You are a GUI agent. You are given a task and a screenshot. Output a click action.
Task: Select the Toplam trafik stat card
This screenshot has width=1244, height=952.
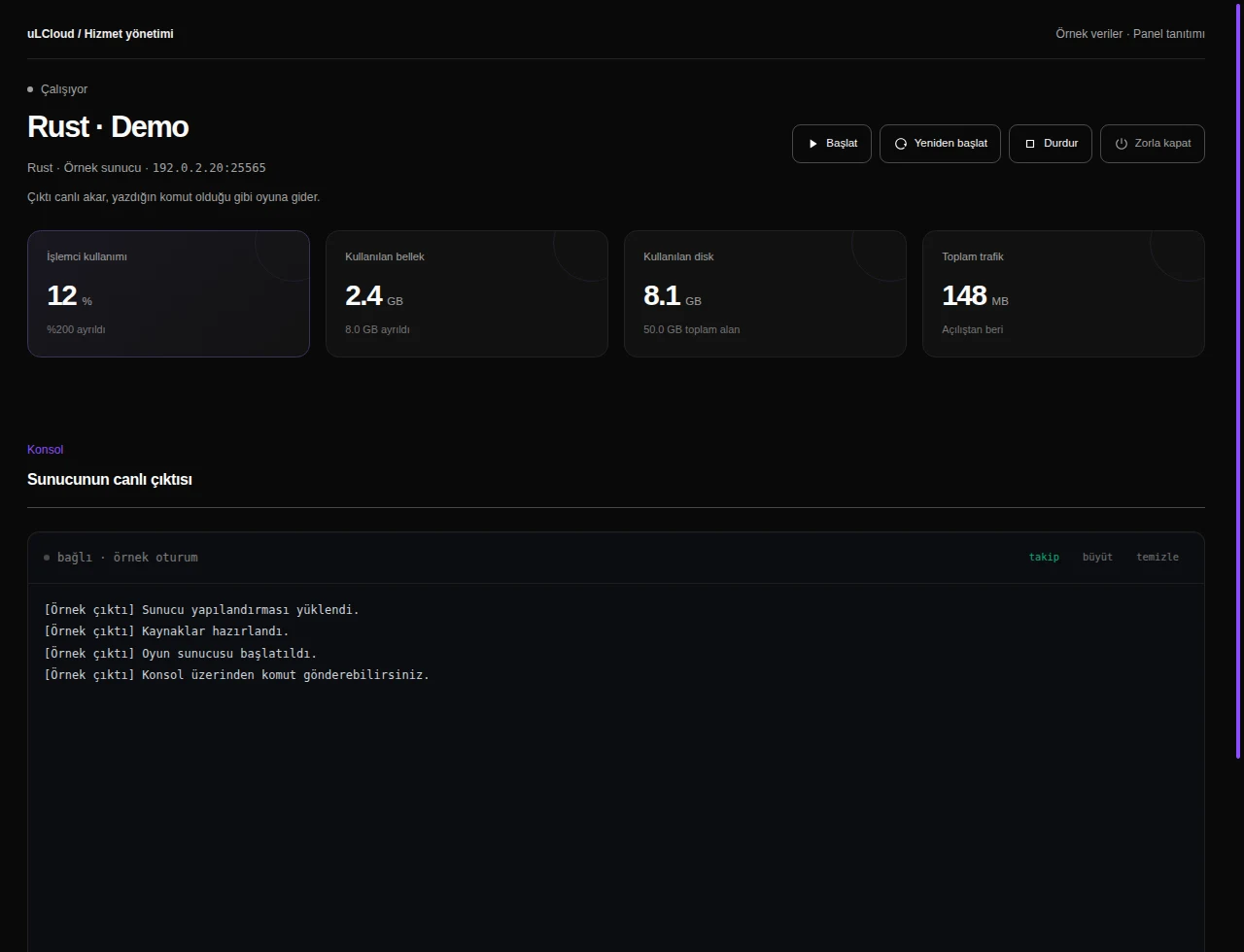pos(1063,293)
